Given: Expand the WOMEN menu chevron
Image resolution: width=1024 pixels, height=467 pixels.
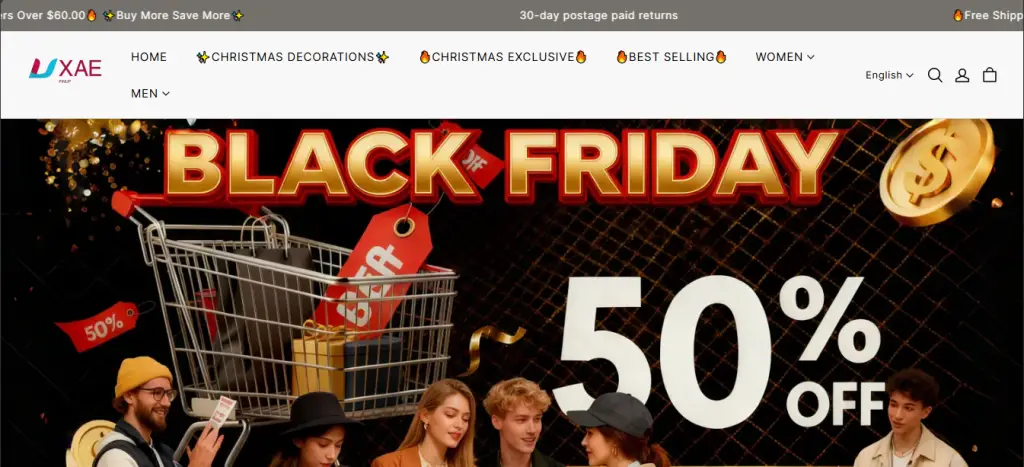Looking at the screenshot, I should pos(810,57).
